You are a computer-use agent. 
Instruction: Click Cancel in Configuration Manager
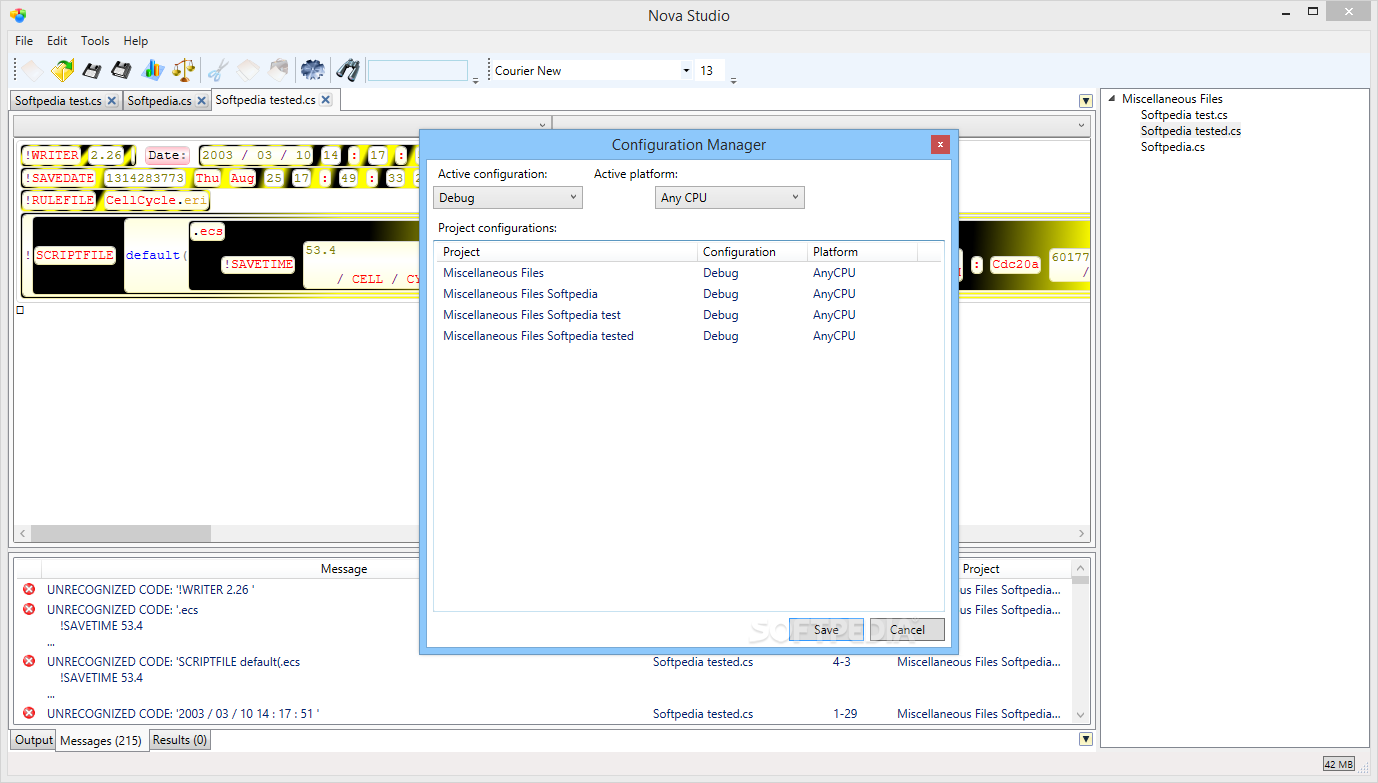tap(907, 629)
